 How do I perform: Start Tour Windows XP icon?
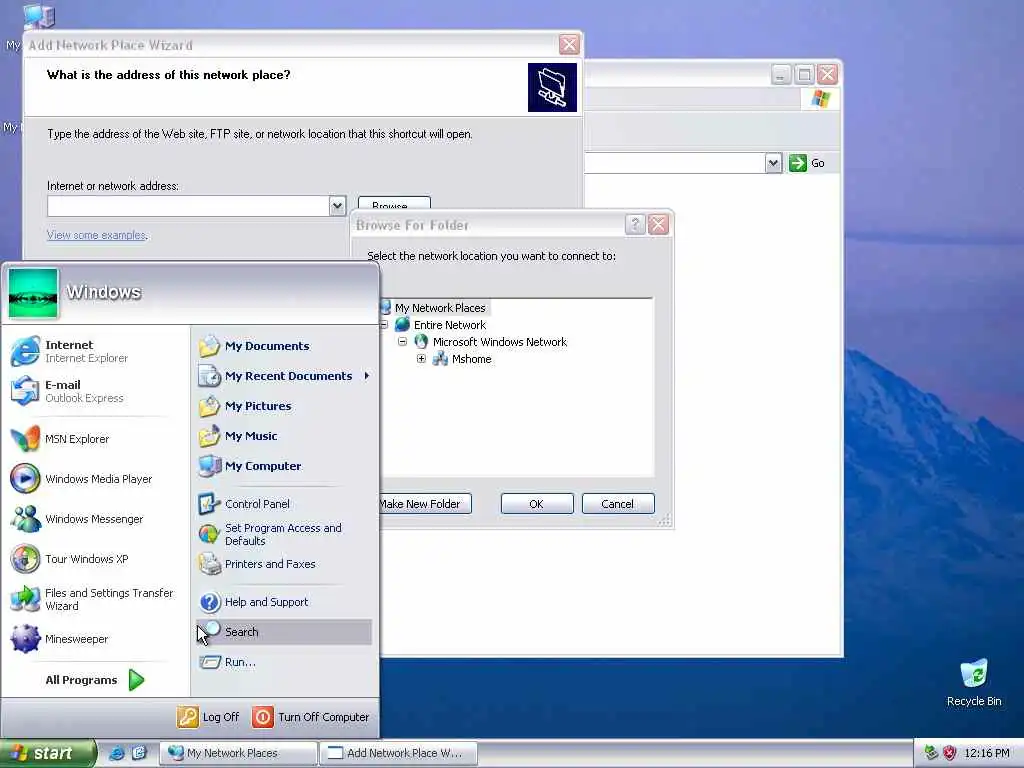25,559
